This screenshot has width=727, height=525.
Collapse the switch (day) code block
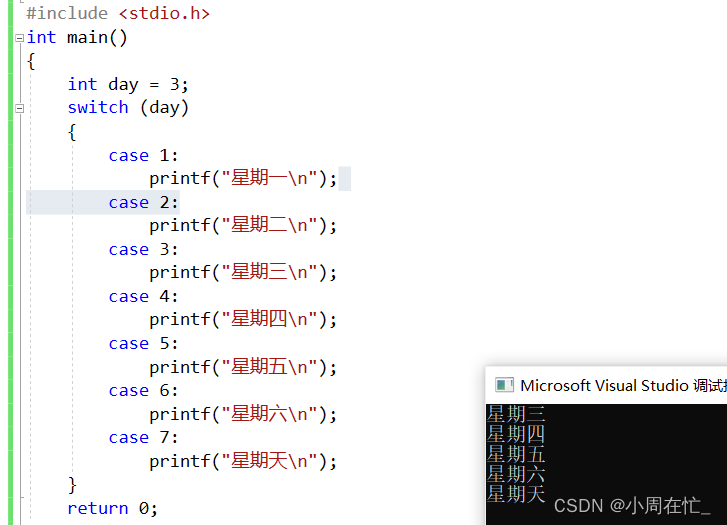pyautogui.click(x=19, y=108)
